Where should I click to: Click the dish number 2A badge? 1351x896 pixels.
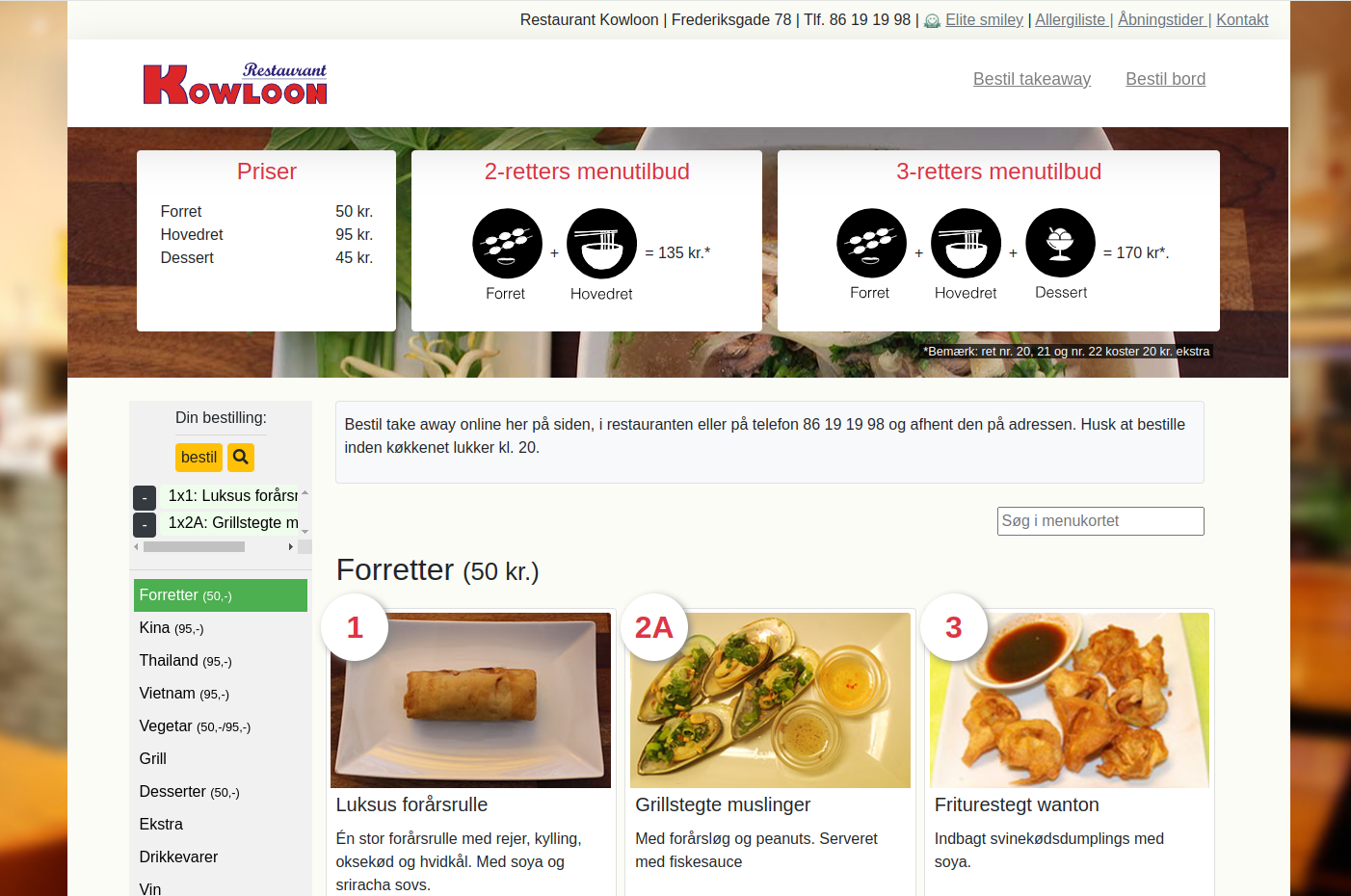[654, 627]
